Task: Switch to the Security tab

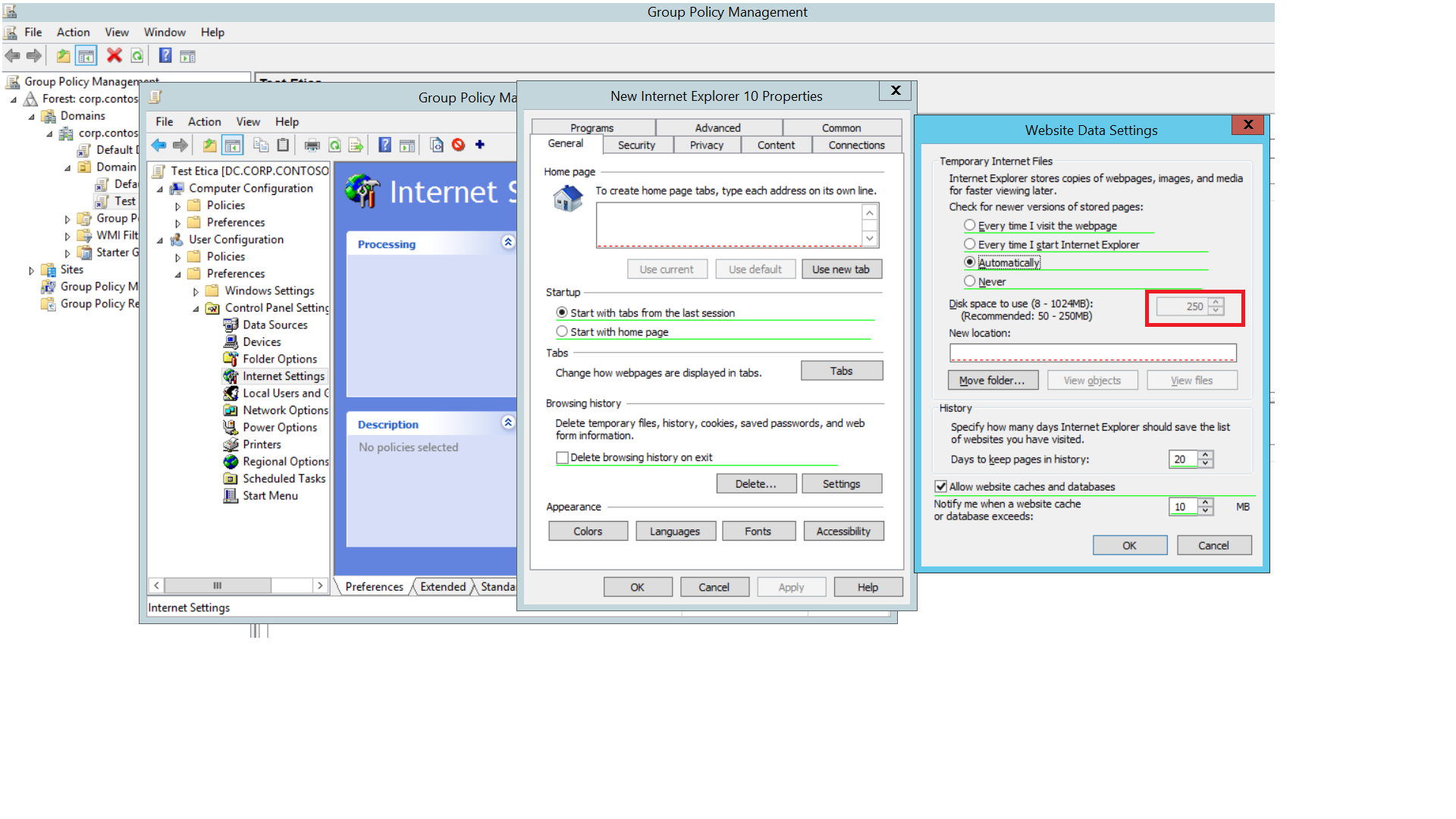Action: 636,145
